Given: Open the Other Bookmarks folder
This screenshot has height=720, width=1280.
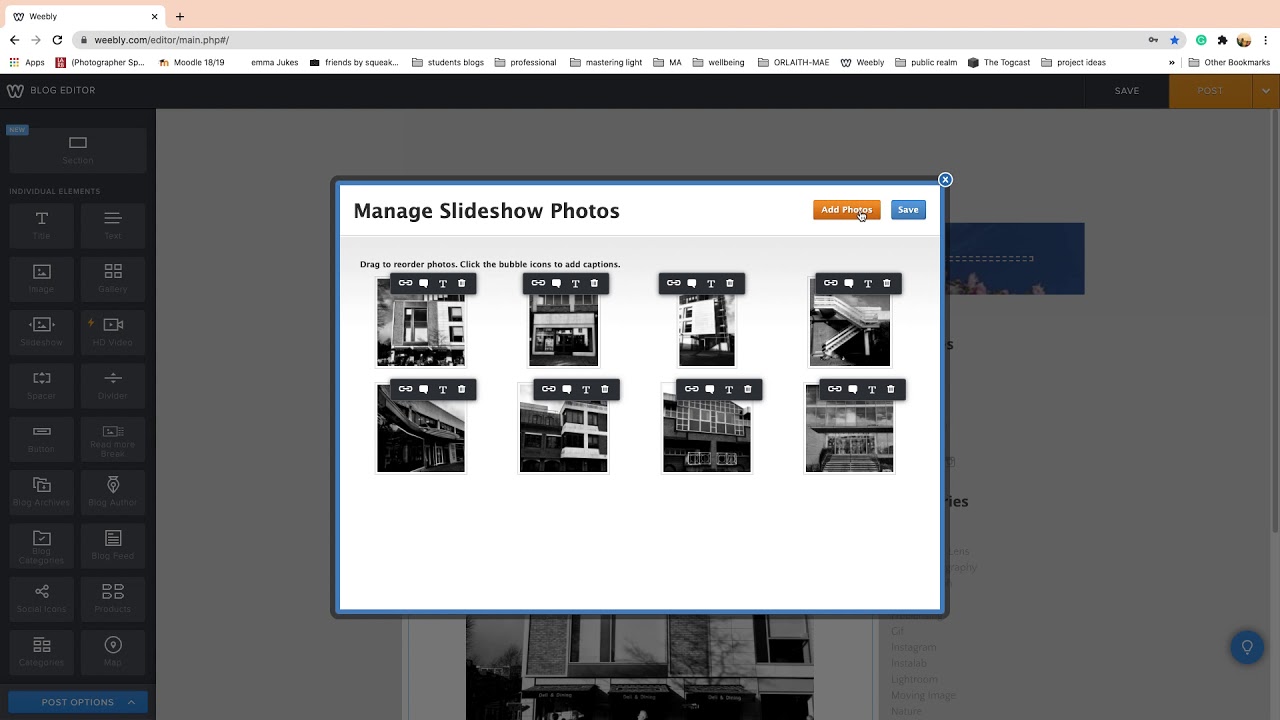Looking at the screenshot, I should [1228, 62].
